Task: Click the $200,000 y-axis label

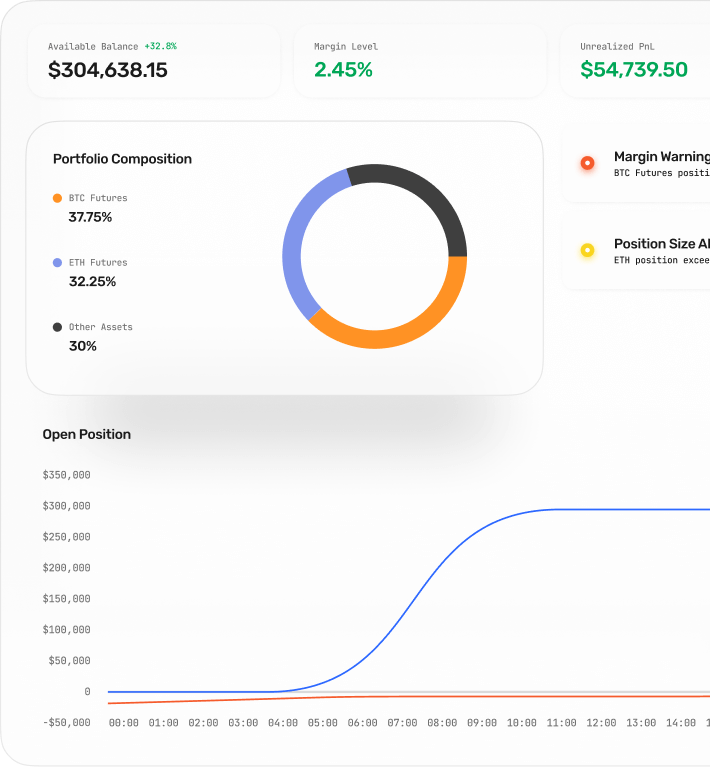Action: 67,568
